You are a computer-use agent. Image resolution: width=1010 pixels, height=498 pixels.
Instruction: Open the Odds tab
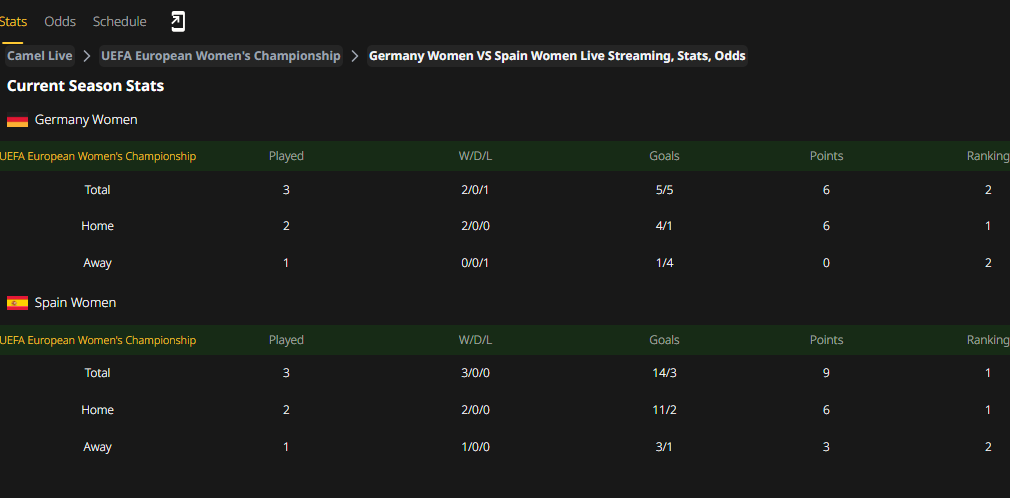tap(60, 21)
